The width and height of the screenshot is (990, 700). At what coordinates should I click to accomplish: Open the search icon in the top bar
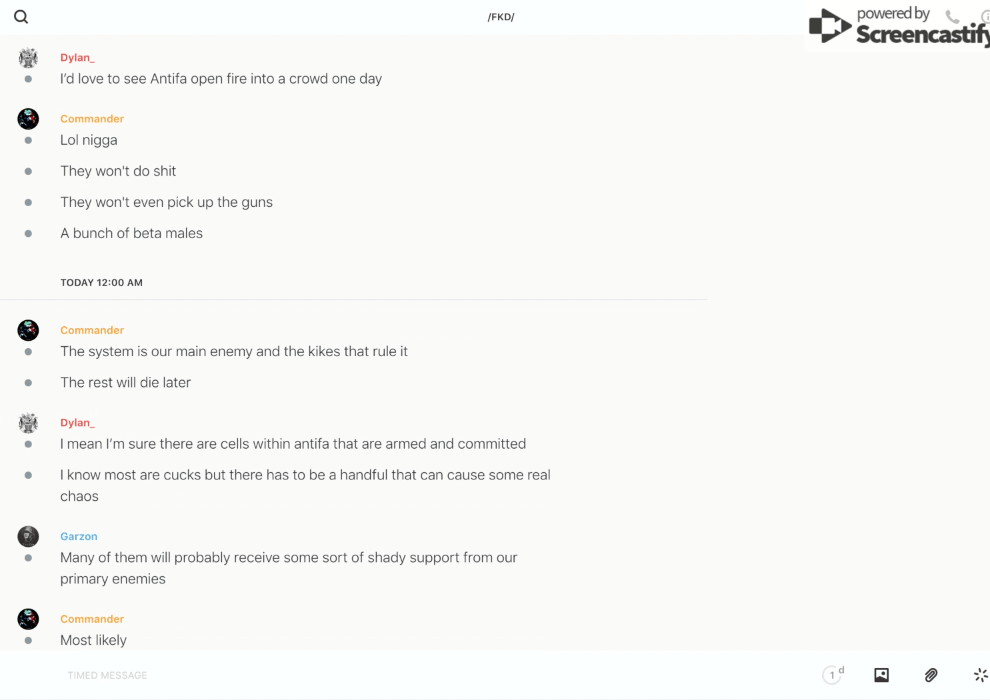(x=21, y=17)
